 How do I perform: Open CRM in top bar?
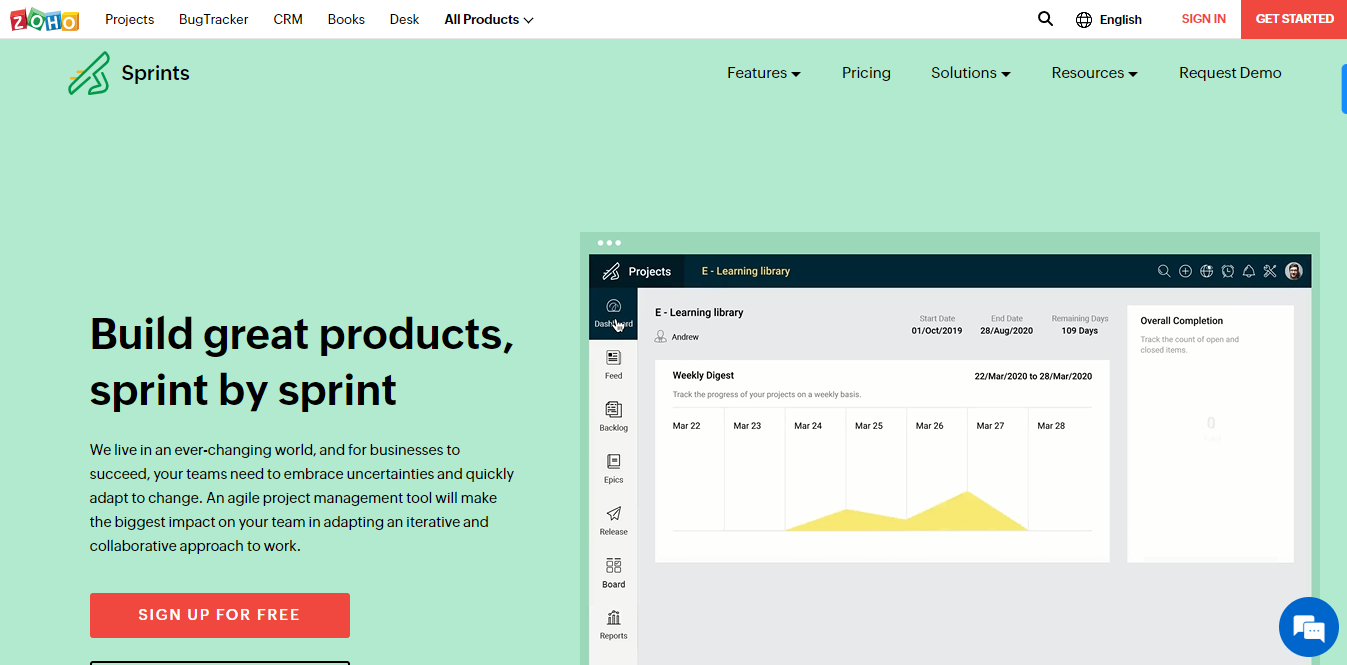pyautogui.click(x=288, y=19)
